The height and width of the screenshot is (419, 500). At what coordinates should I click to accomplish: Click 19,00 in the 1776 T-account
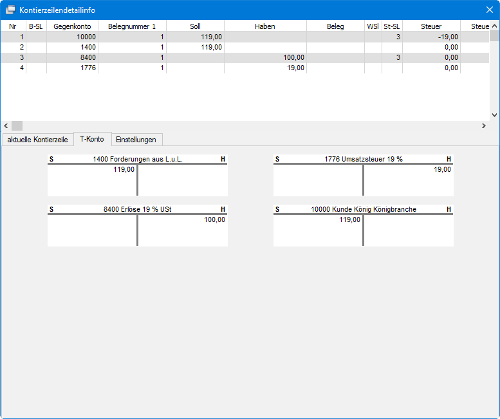442,170
